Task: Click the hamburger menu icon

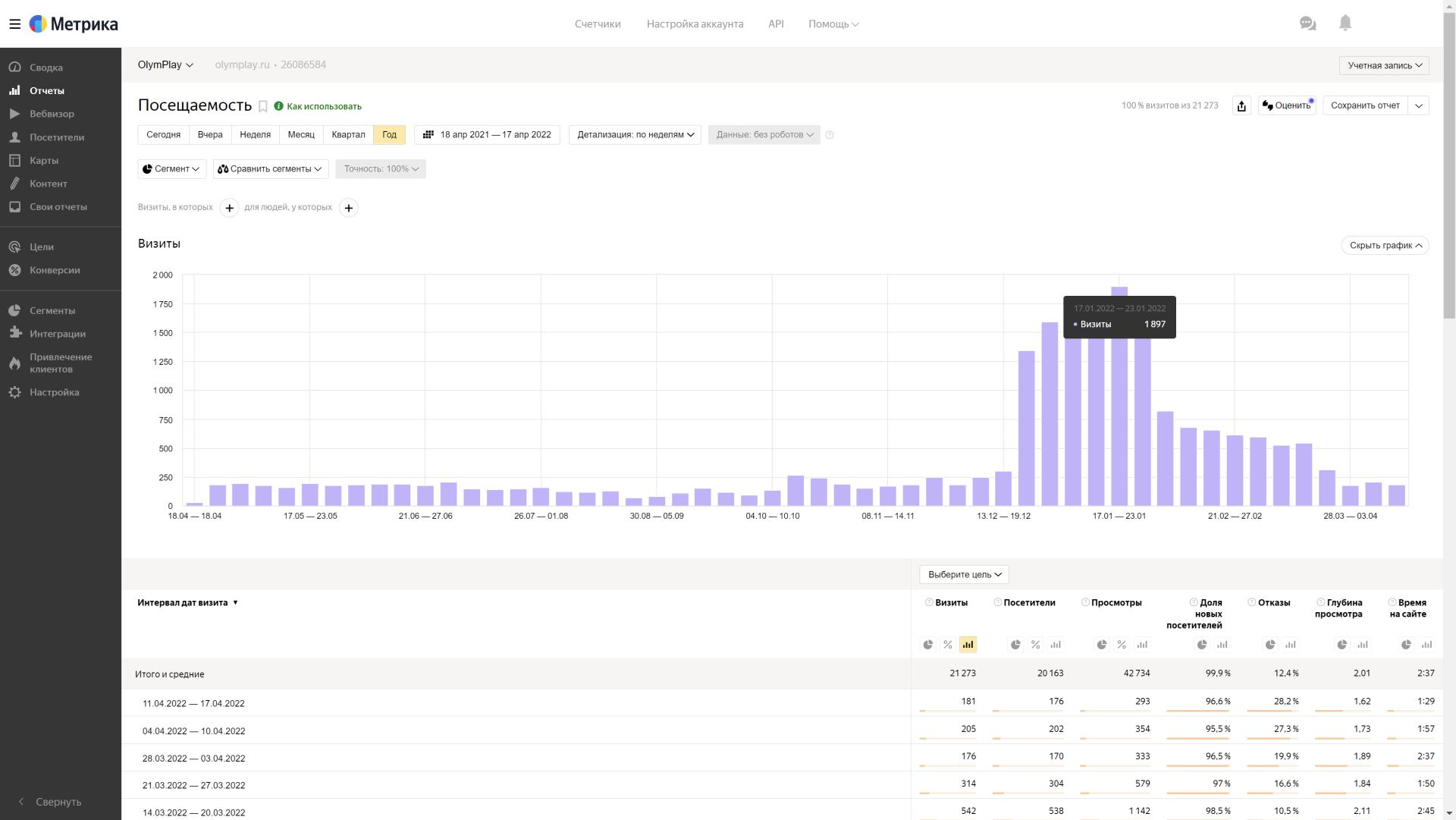Action: tap(14, 24)
